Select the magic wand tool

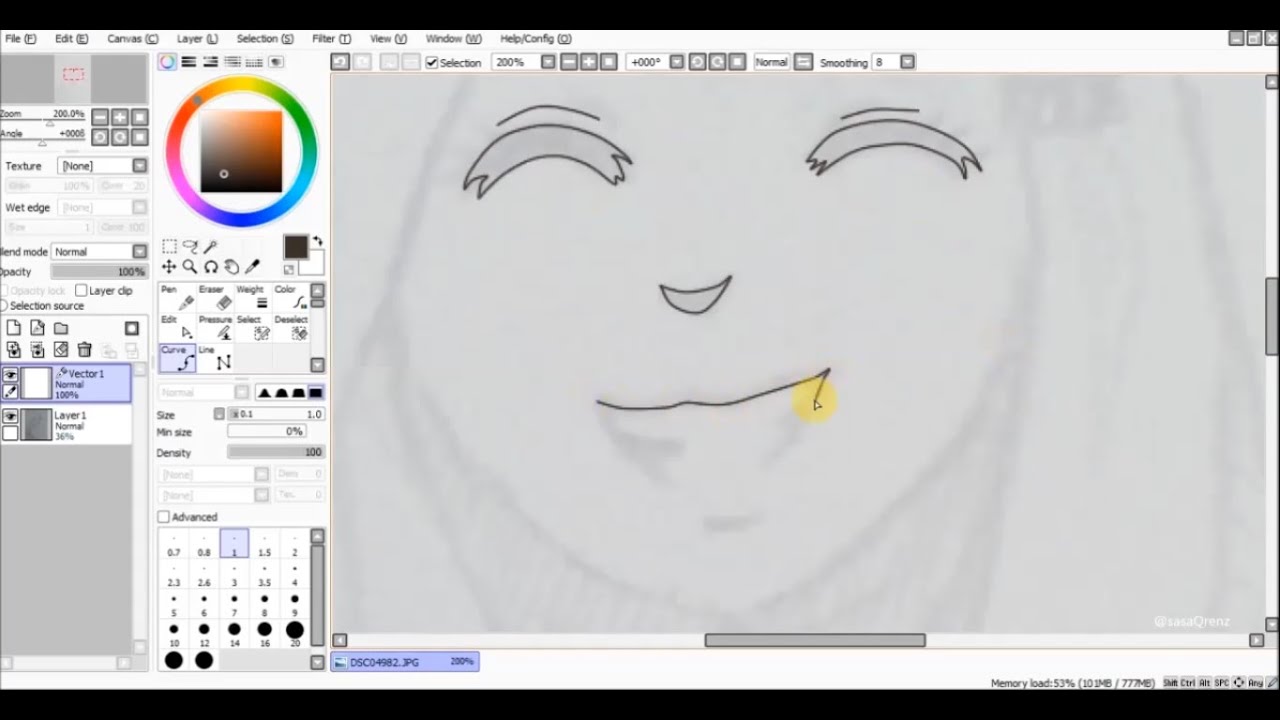(x=210, y=246)
